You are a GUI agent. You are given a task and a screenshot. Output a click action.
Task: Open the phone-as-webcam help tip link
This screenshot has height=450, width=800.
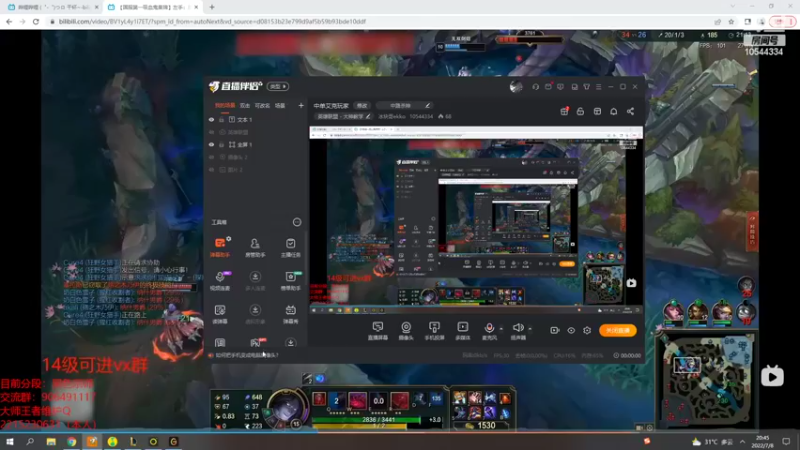(x=246, y=355)
